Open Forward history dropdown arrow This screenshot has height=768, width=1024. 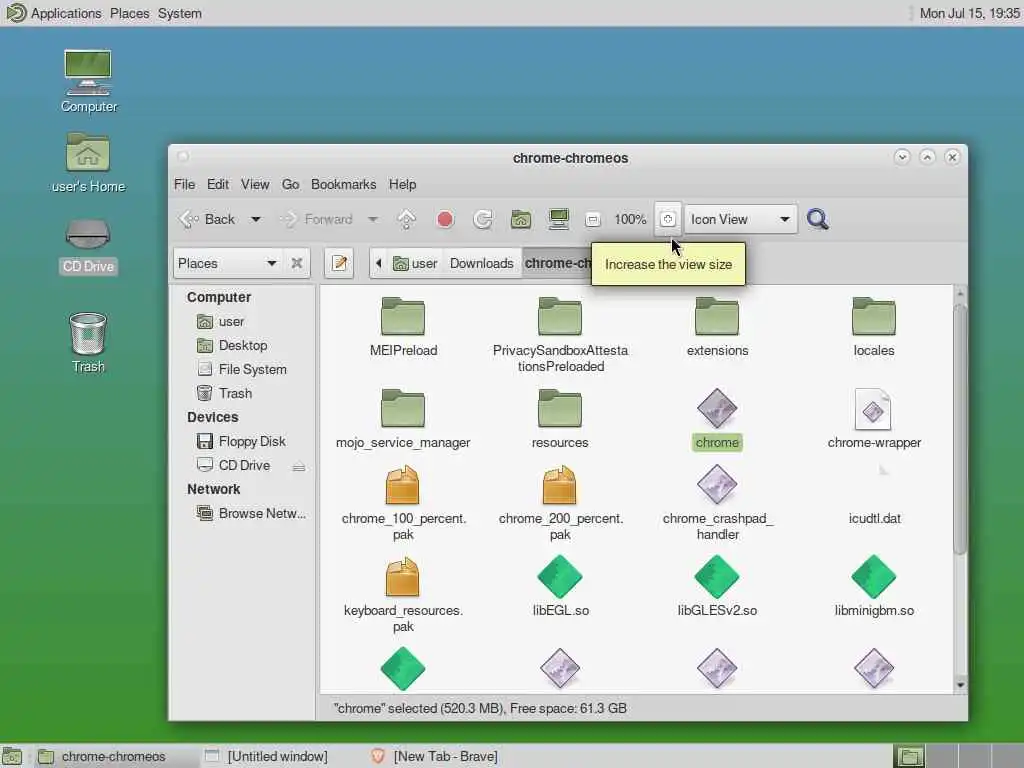[372, 219]
